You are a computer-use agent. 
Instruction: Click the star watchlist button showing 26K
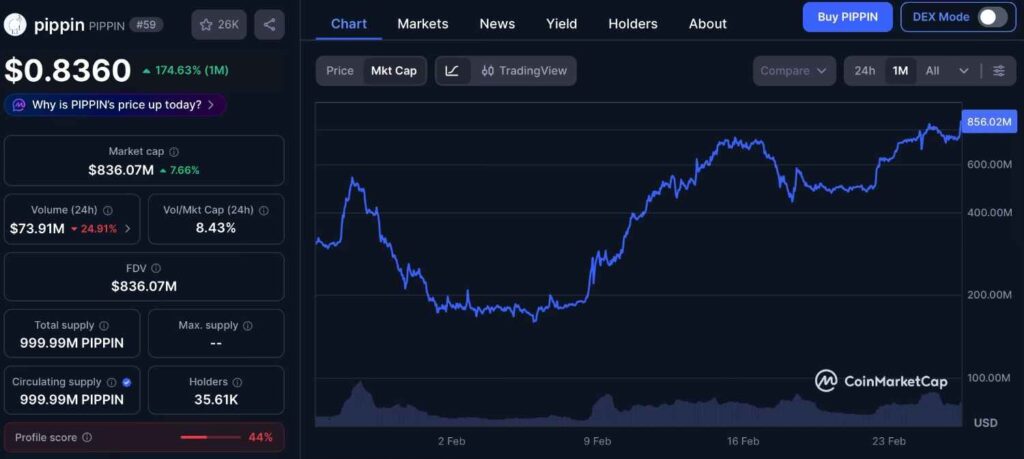tap(219, 25)
